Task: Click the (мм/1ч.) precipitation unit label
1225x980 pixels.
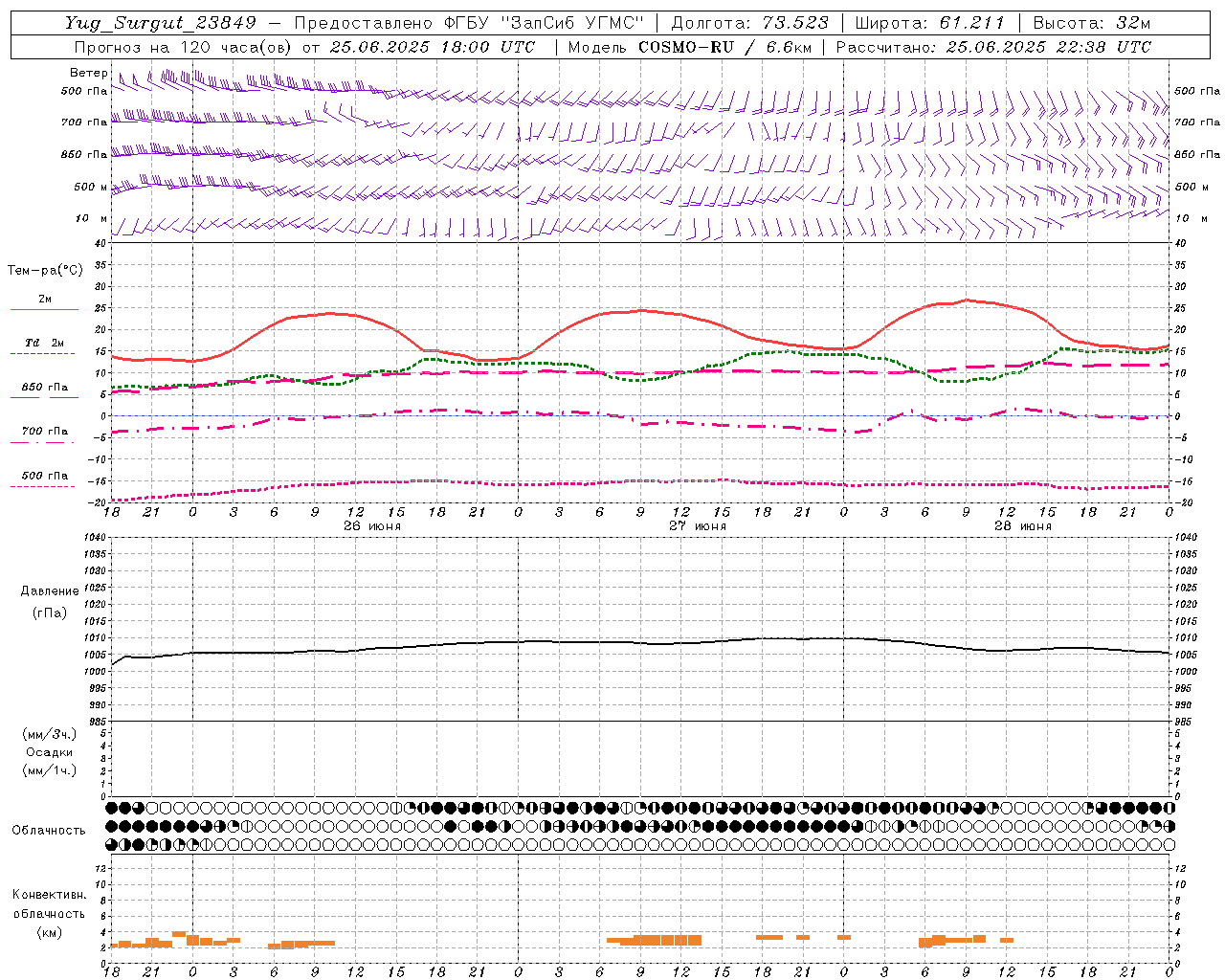Action: (x=50, y=770)
